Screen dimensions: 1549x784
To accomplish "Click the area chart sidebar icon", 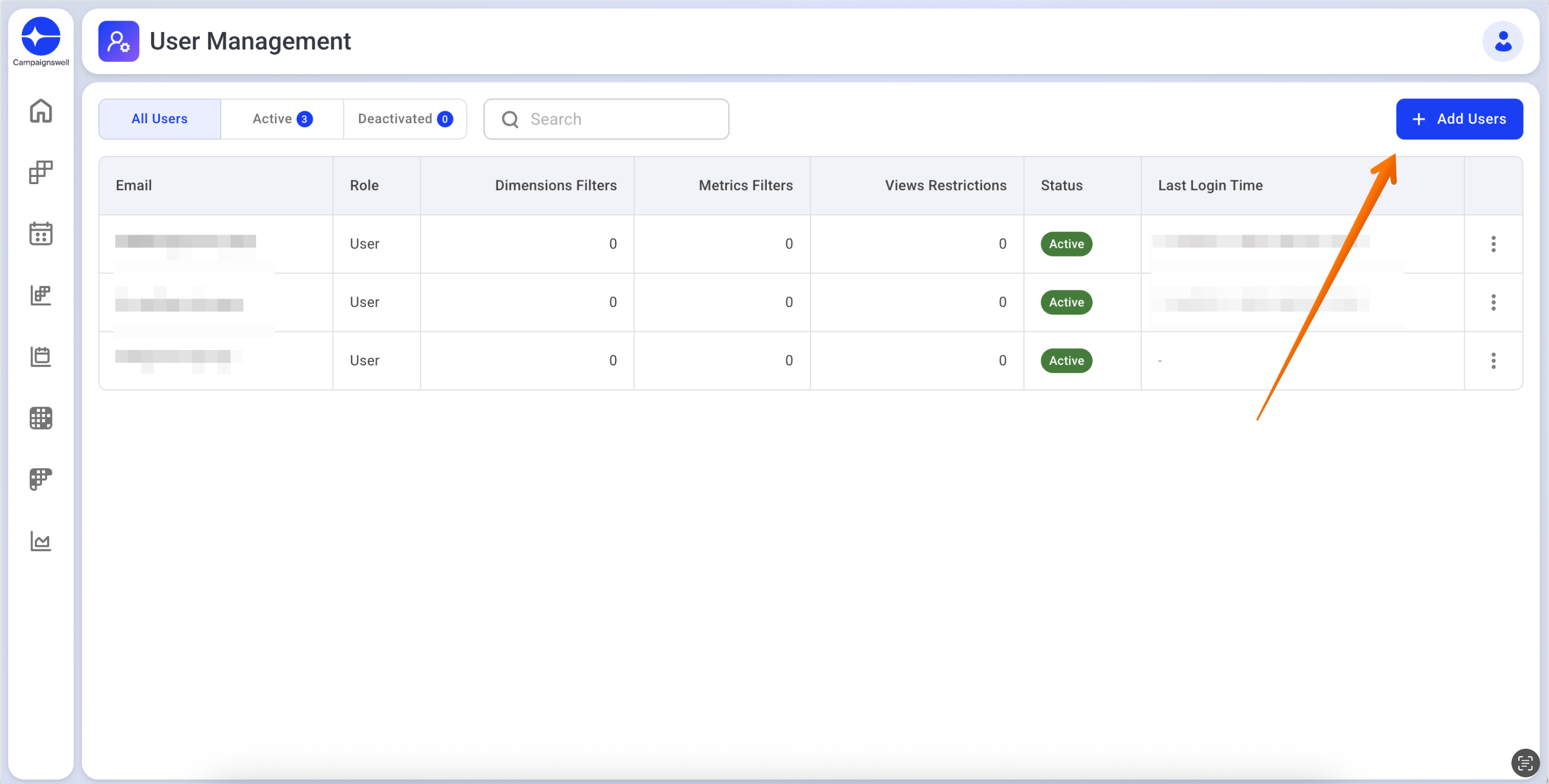I will [x=41, y=541].
